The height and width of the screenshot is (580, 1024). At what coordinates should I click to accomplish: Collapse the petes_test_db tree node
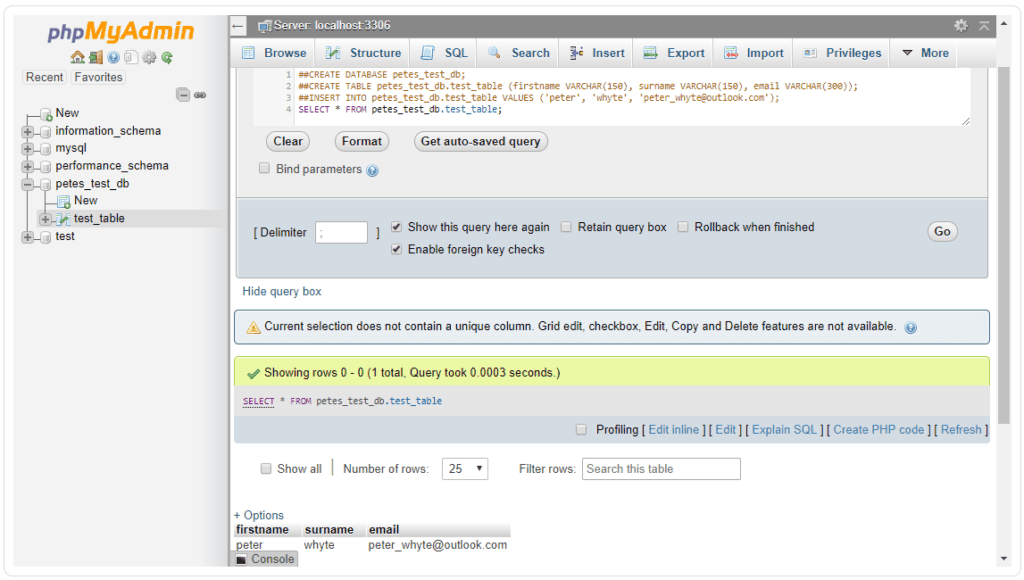27,184
